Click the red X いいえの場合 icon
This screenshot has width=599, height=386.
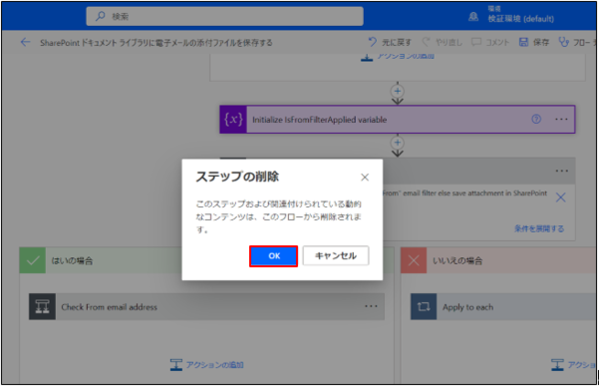(x=413, y=261)
